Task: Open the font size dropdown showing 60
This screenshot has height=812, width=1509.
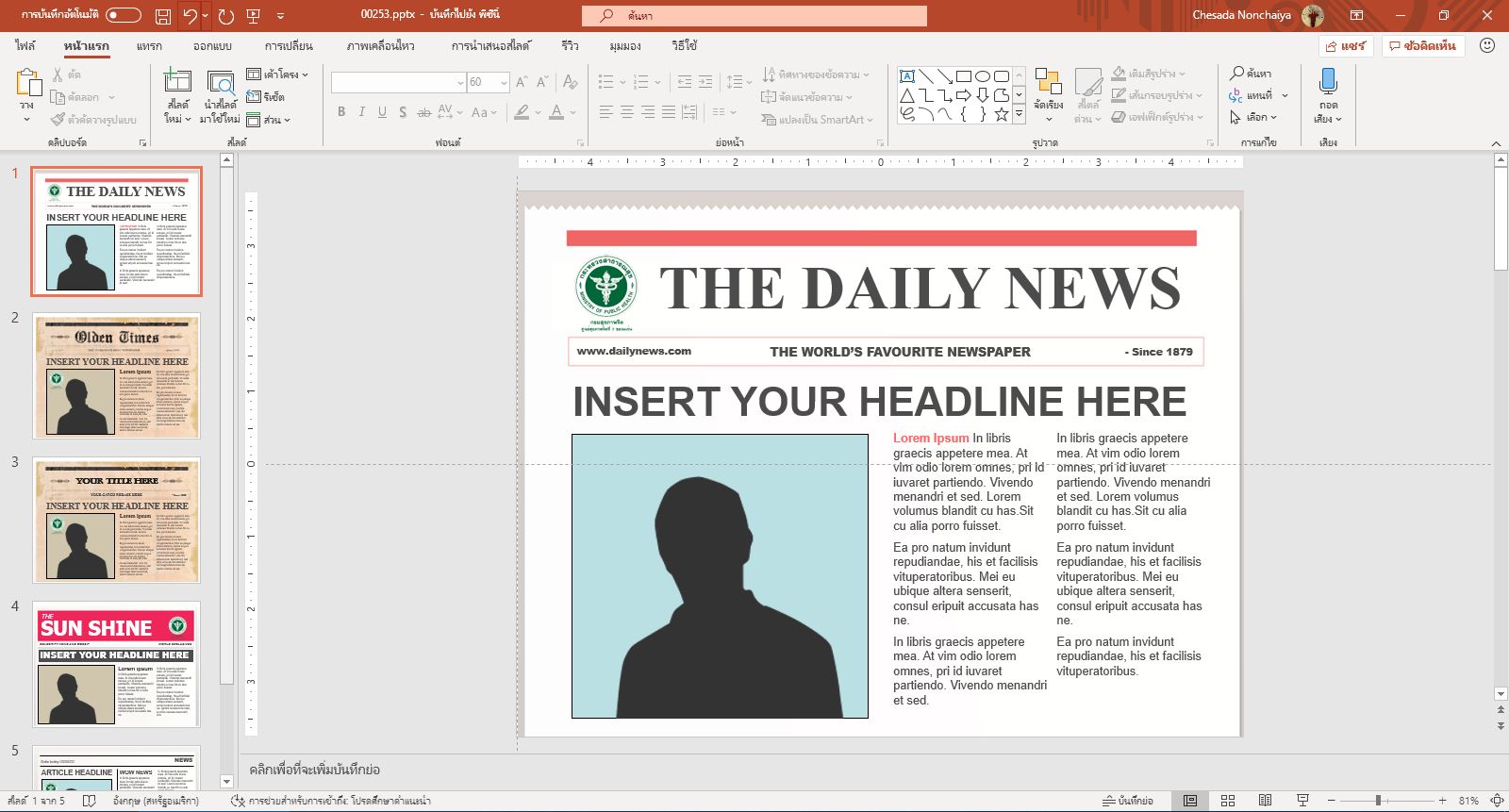Action: (x=505, y=83)
